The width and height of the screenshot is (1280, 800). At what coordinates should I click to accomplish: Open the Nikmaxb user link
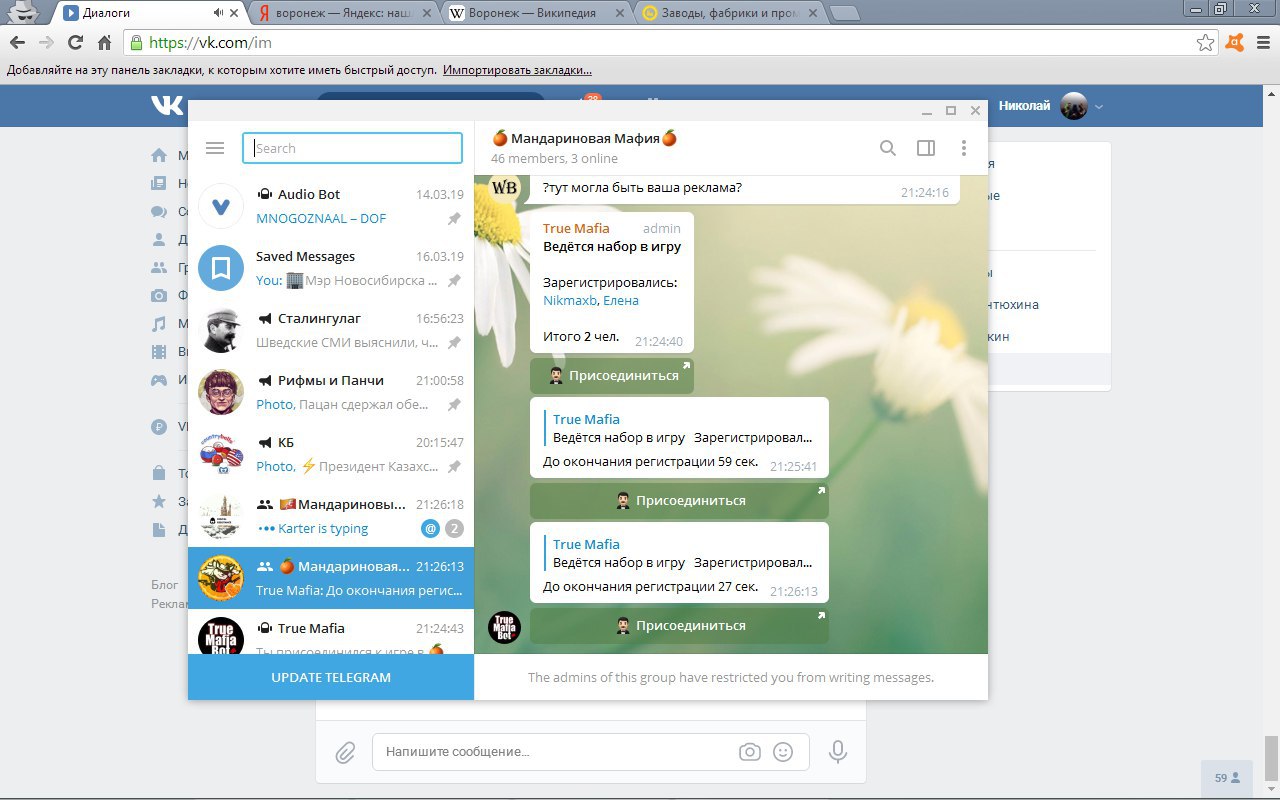tap(570, 300)
